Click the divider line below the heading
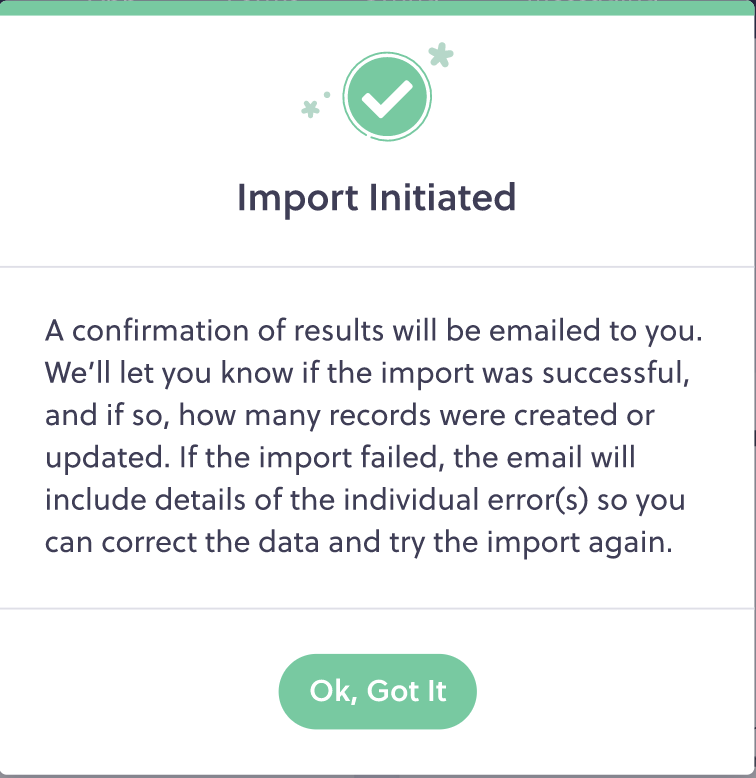 tap(377, 267)
